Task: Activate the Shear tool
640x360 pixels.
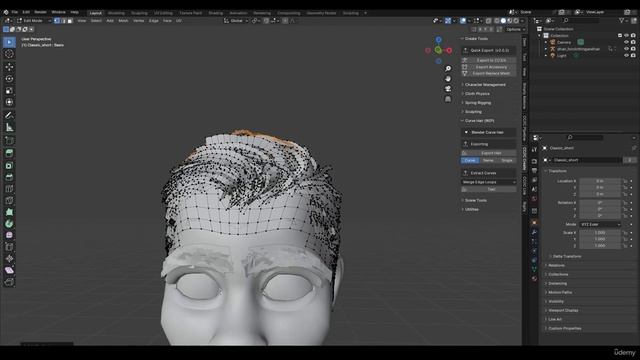Action: tap(9, 270)
